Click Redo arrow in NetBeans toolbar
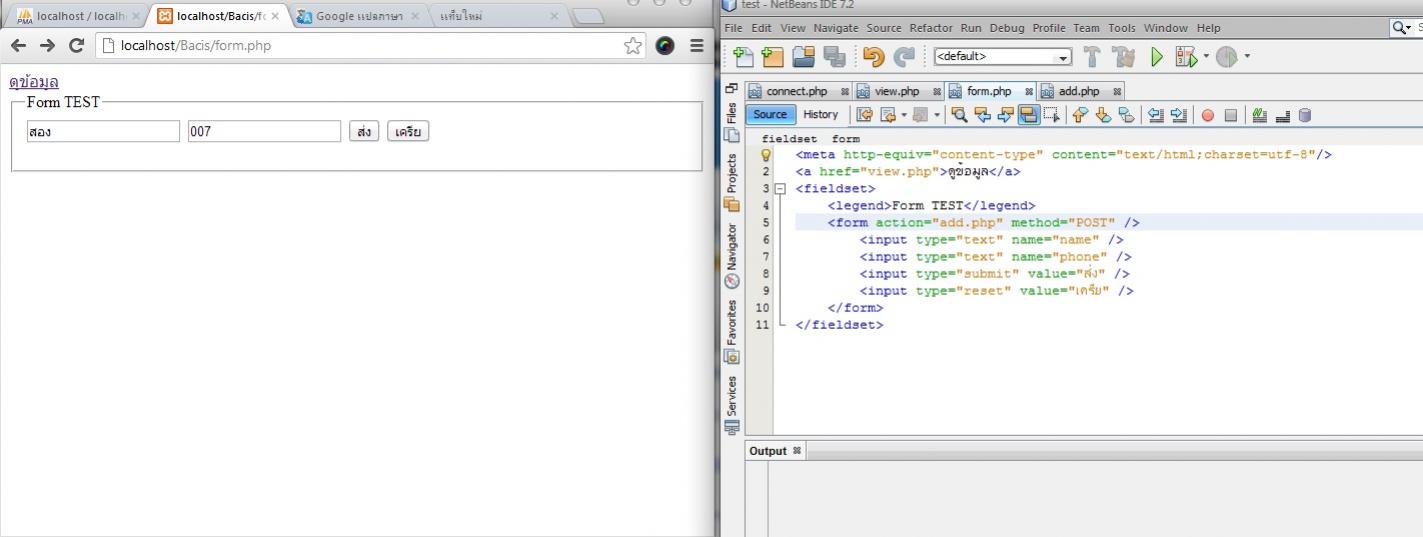Viewport: 1423px width, 537px height. tap(904, 57)
